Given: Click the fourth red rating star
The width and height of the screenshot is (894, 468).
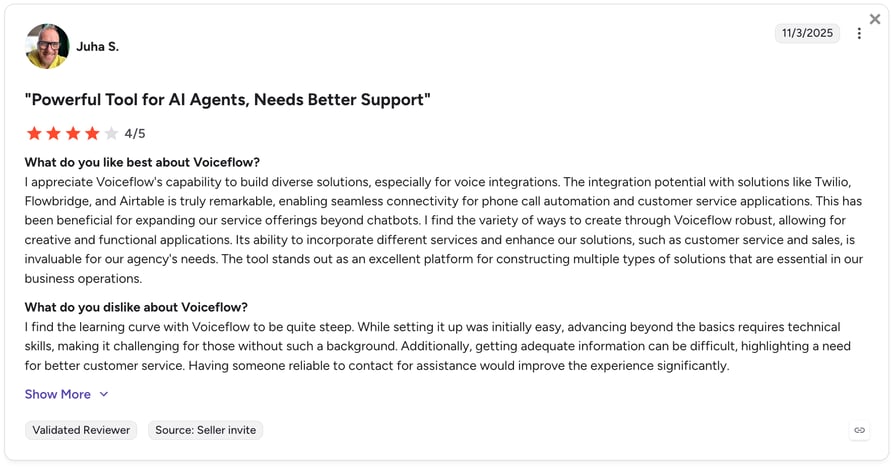Looking at the screenshot, I should click(92, 133).
